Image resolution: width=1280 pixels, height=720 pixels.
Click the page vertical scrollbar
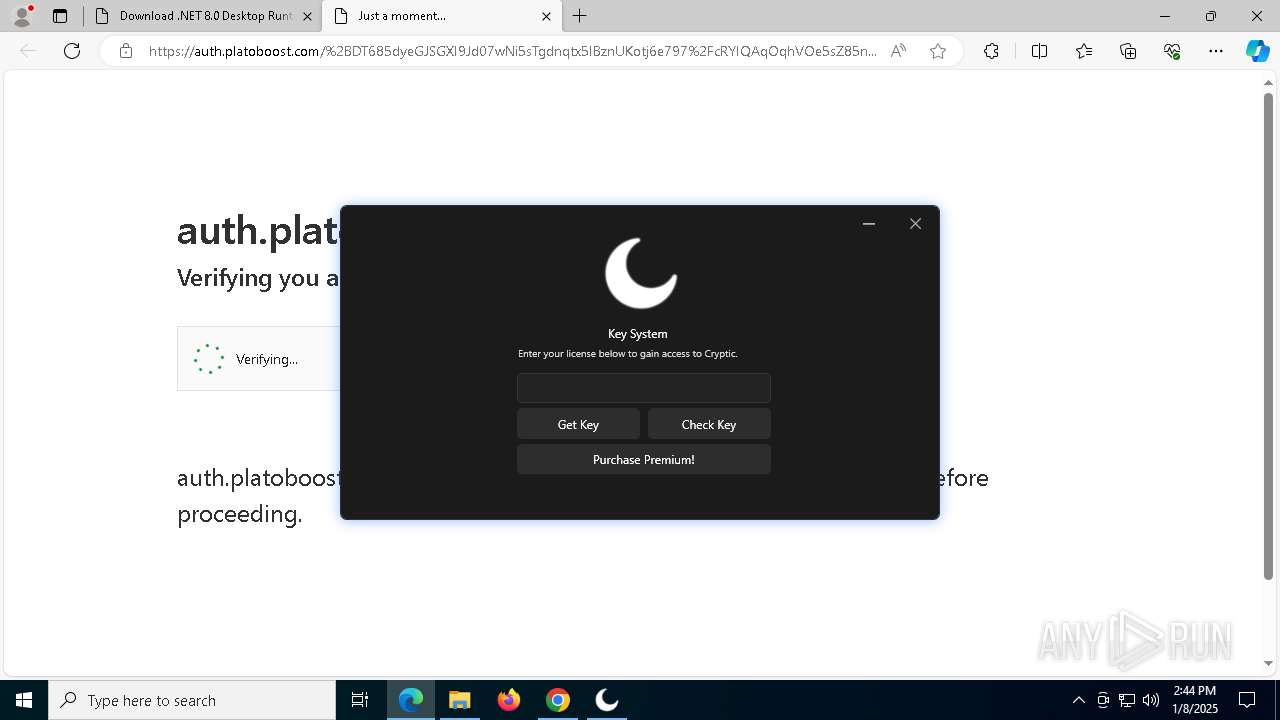[1268, 335]
